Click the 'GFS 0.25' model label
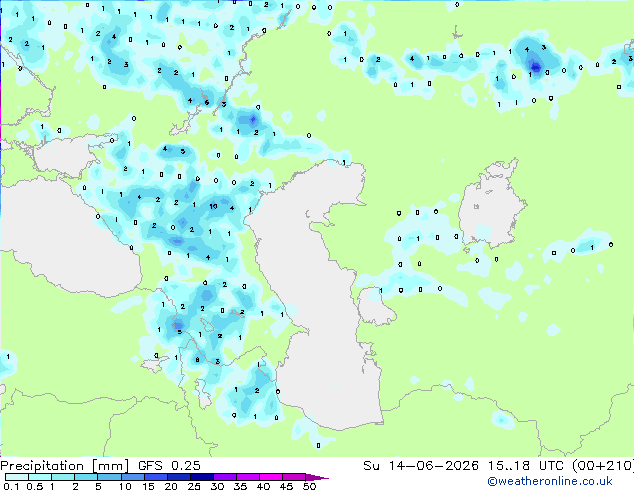 point(169,466)
